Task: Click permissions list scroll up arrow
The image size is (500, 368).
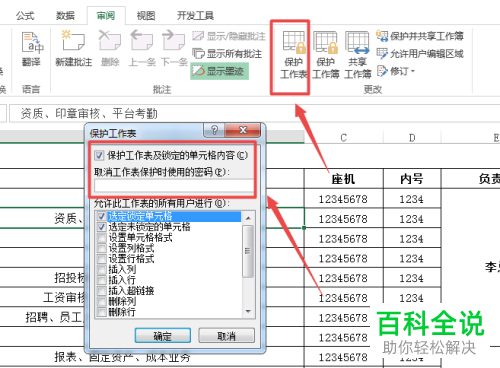Action: 248,218
